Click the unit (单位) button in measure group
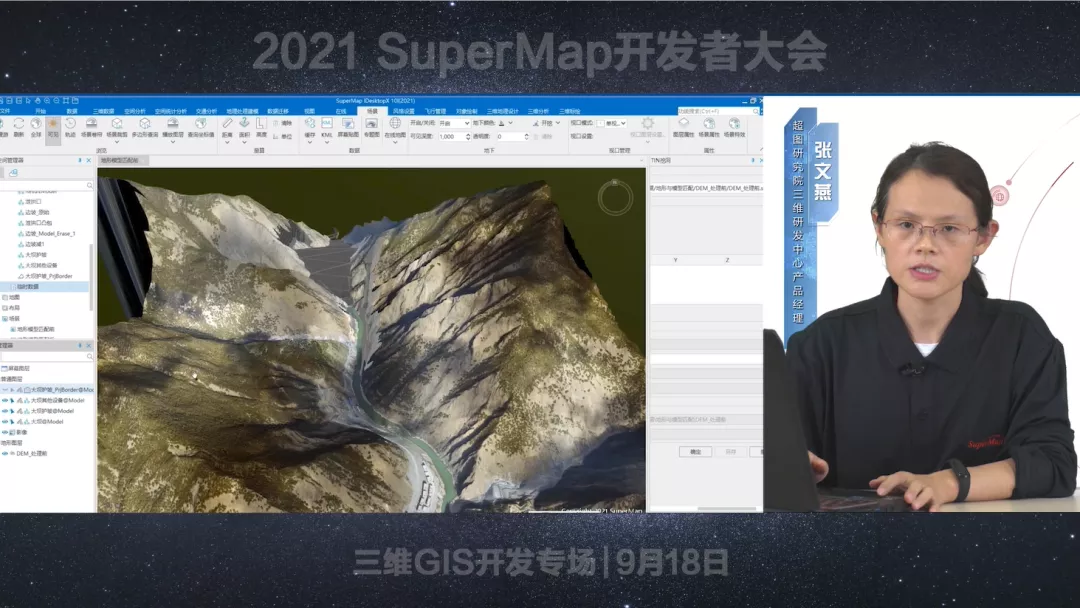 (x=283, y=136)
